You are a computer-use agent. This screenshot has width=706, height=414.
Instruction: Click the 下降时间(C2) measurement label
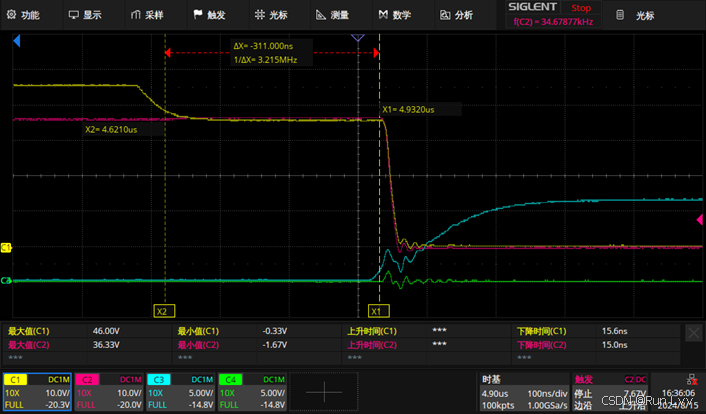click(542, 345)
